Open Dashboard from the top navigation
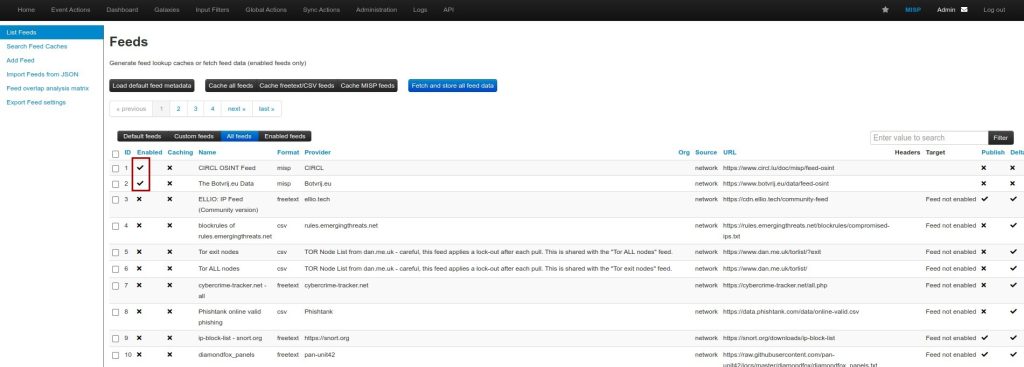 122,10
